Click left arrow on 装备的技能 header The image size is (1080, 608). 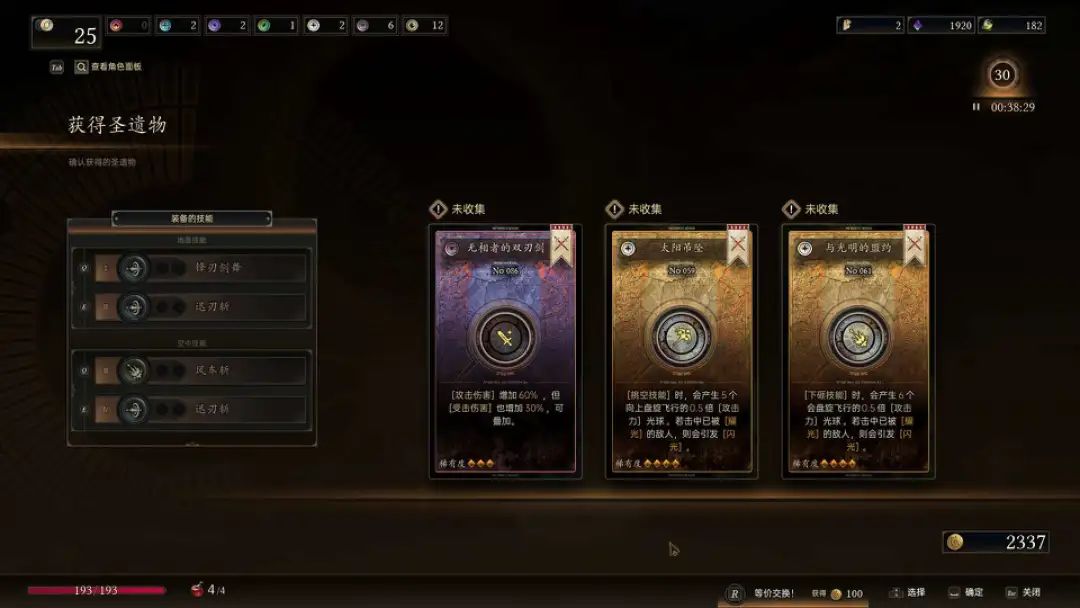(116, 218)
